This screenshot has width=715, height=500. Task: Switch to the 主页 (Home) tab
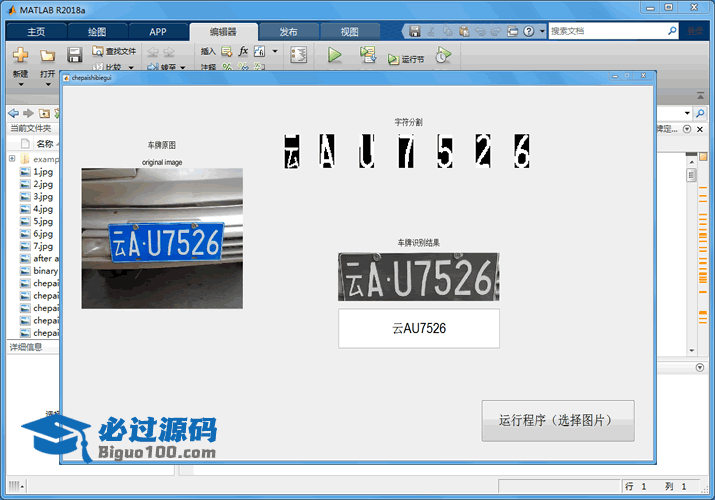point(36,32)
